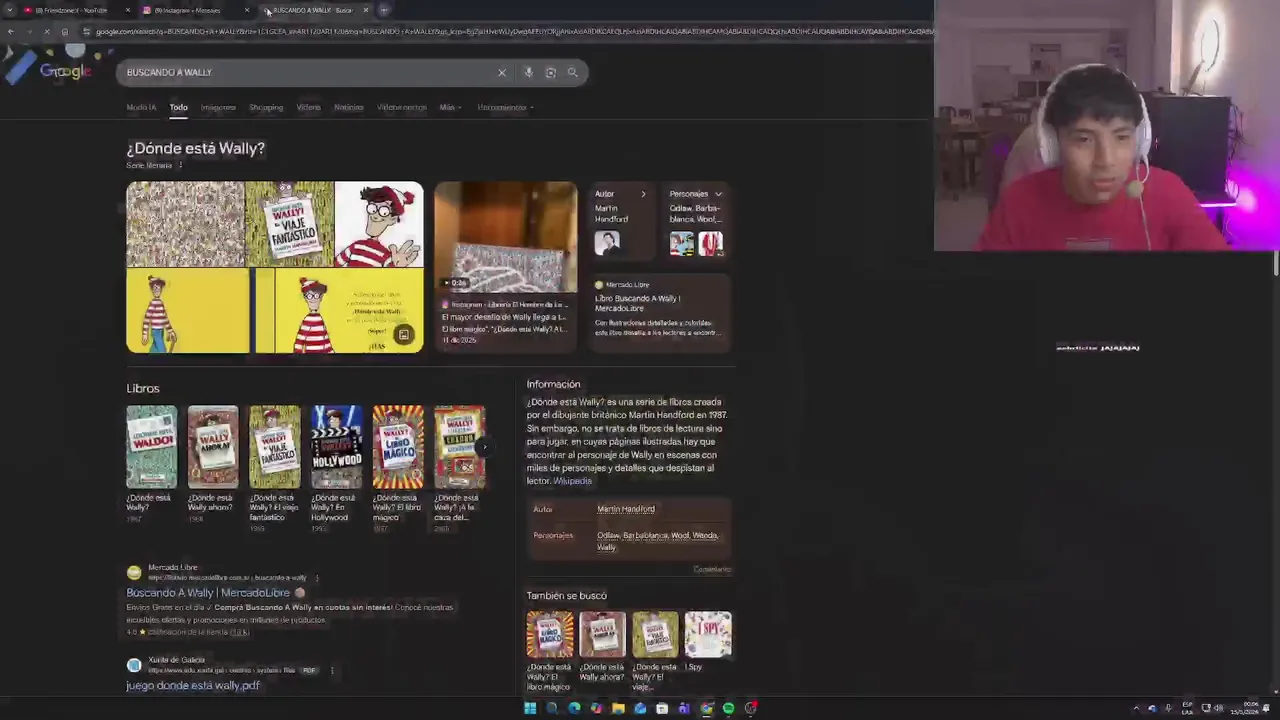Open taskbar volume control

(1219, 708)
